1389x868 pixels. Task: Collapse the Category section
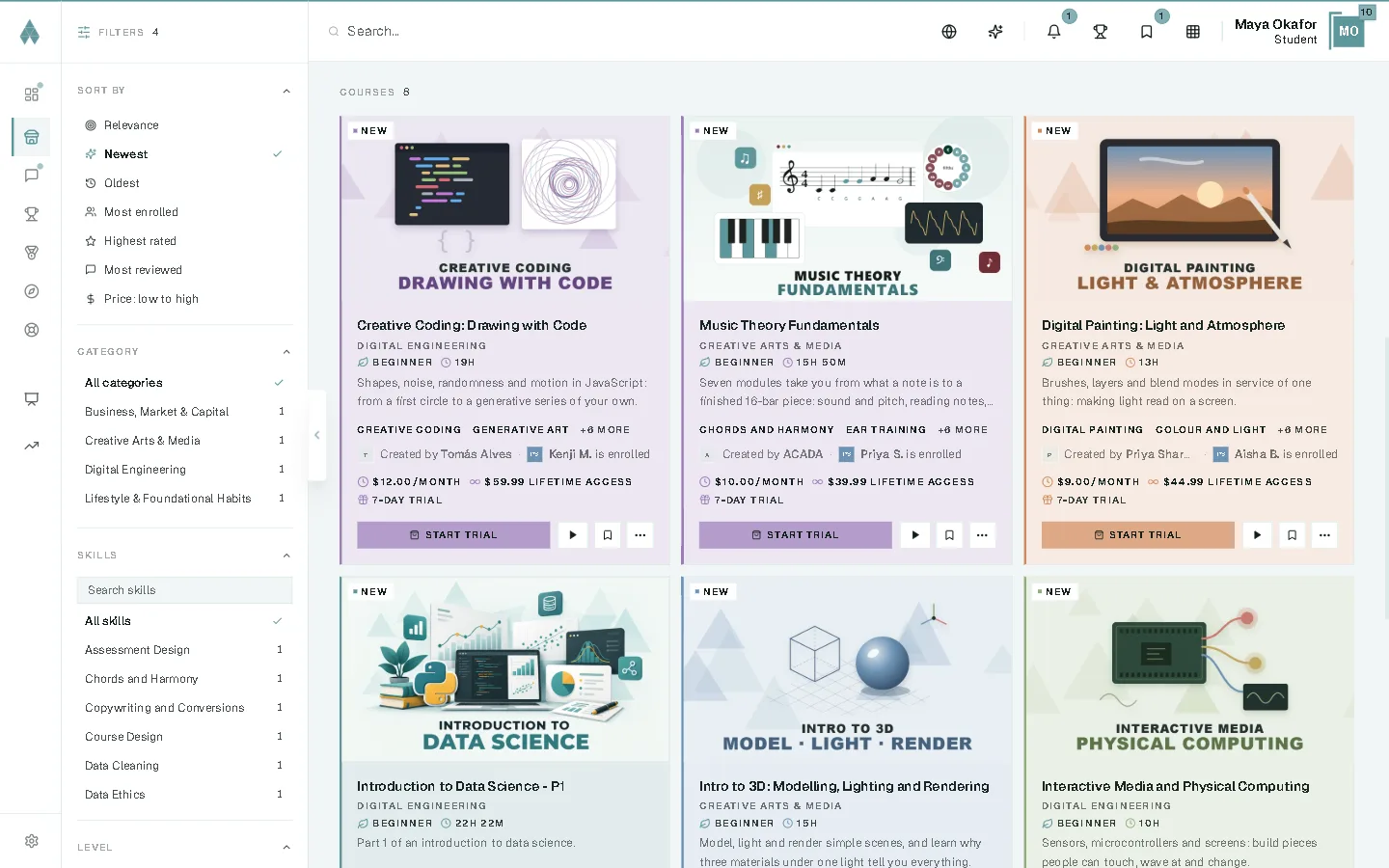286,352
